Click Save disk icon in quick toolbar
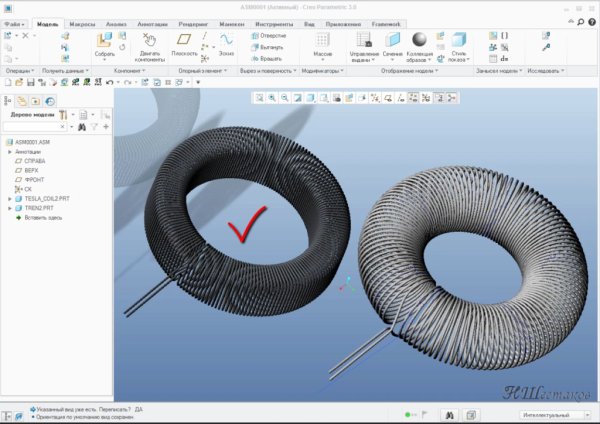This screenshot has width=600, height=424. 31,82
